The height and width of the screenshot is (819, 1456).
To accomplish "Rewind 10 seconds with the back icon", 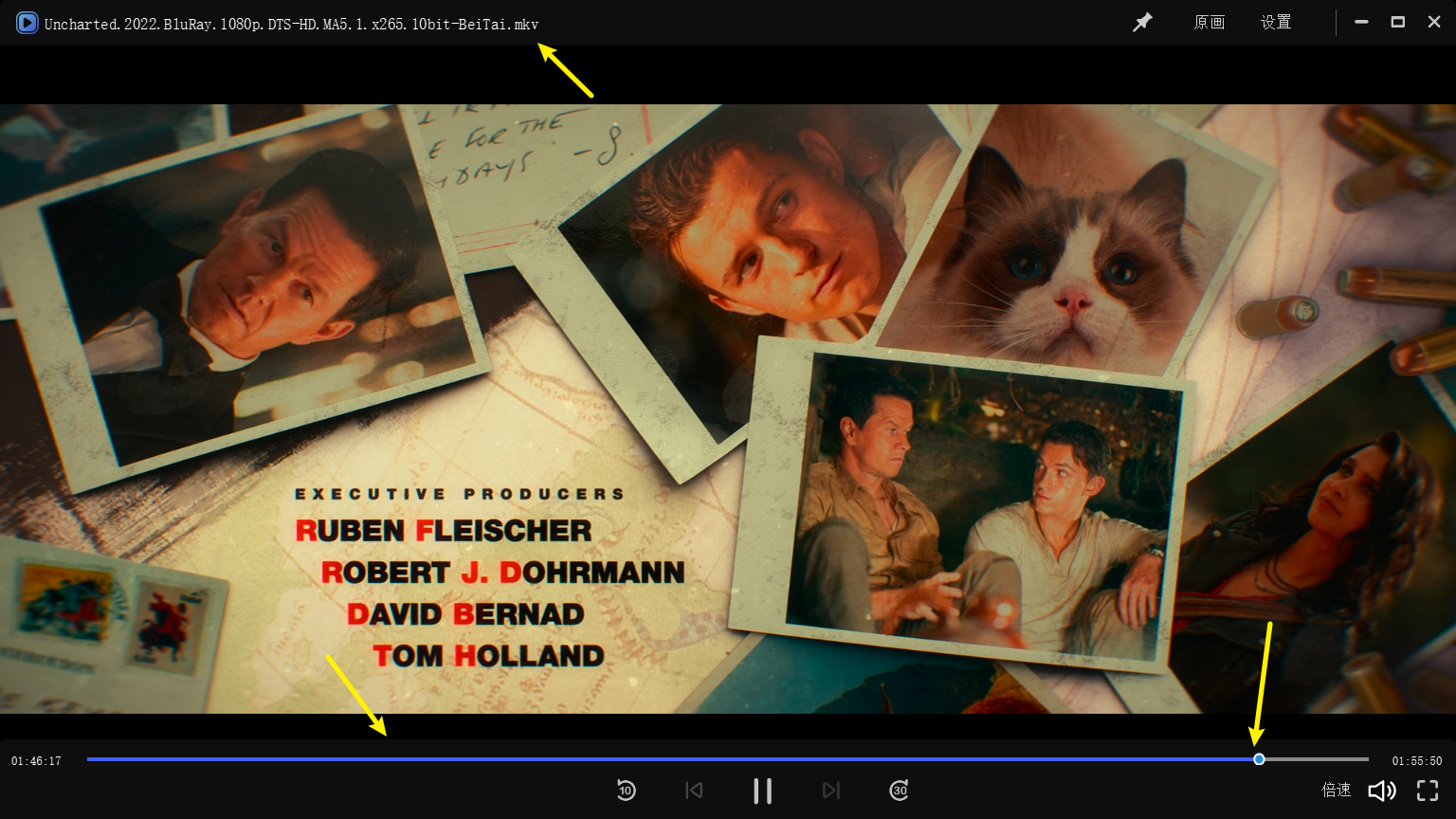I will pos(626,790).
